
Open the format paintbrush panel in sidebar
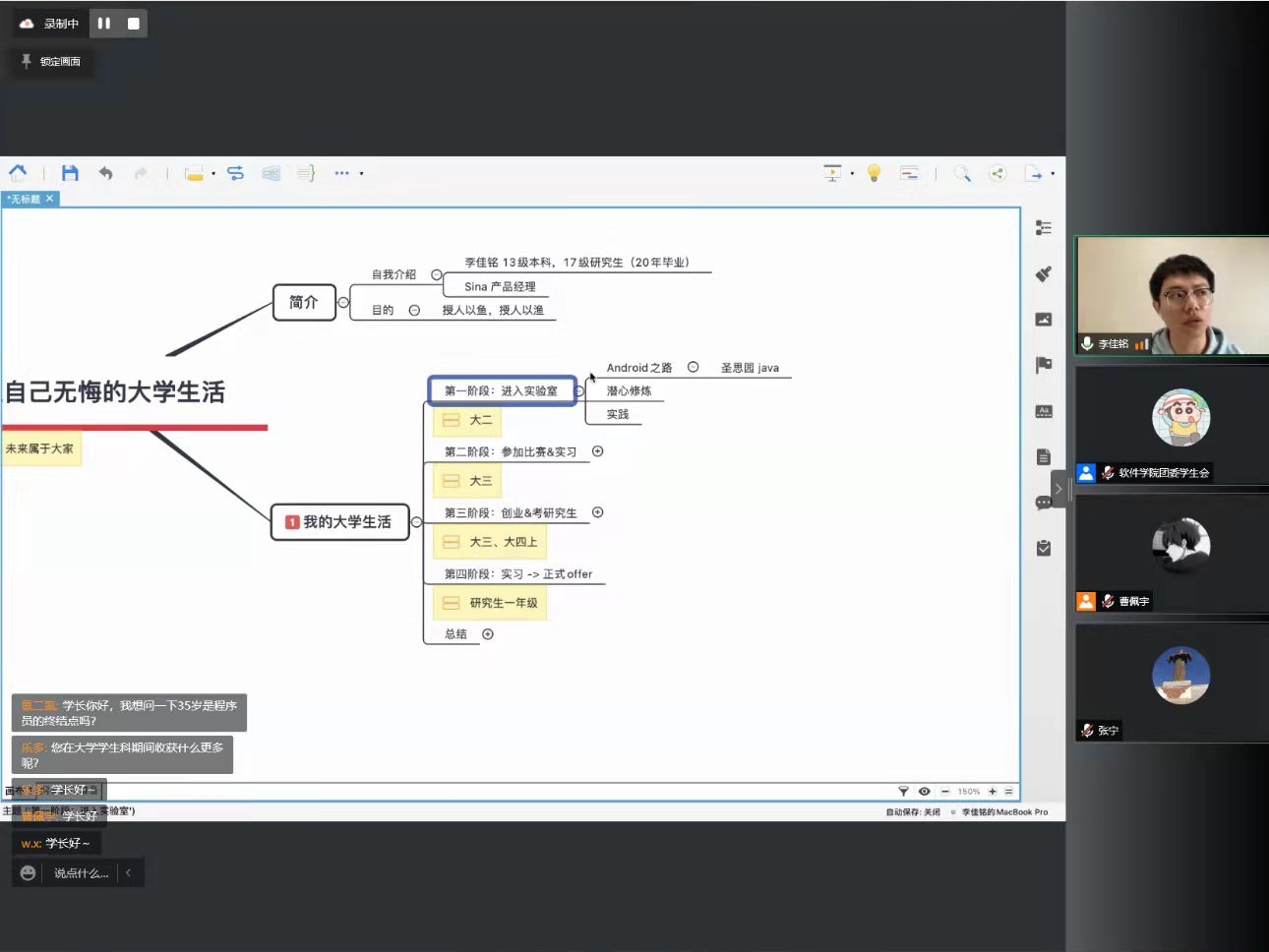click(x=1044, y=273)
